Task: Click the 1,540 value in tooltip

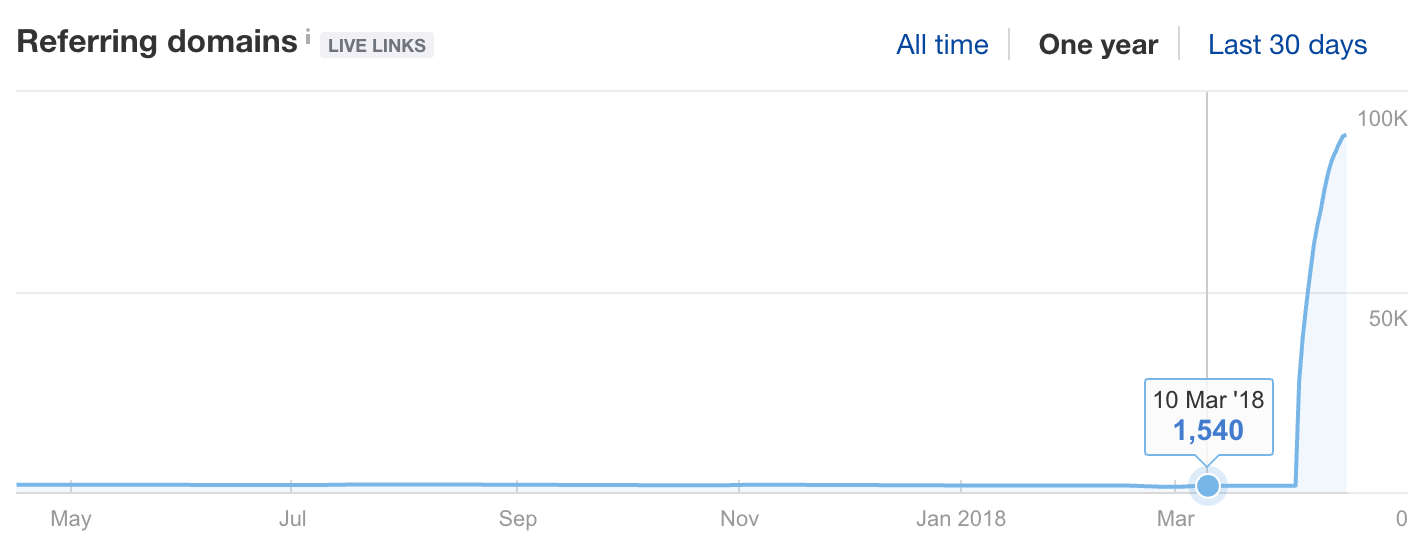Action: [x=1208, y=431]
